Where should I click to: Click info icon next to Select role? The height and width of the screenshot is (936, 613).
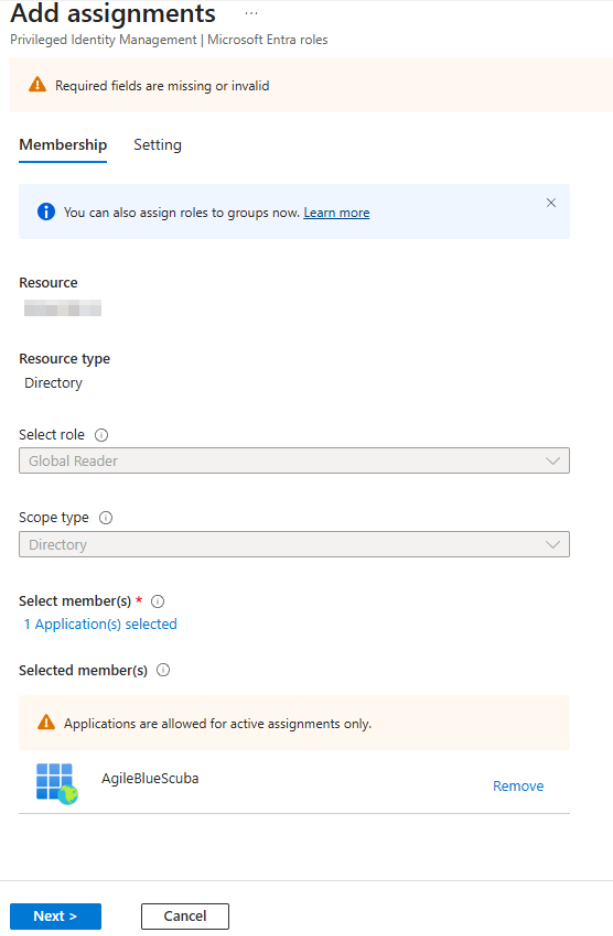pos(101,435)
